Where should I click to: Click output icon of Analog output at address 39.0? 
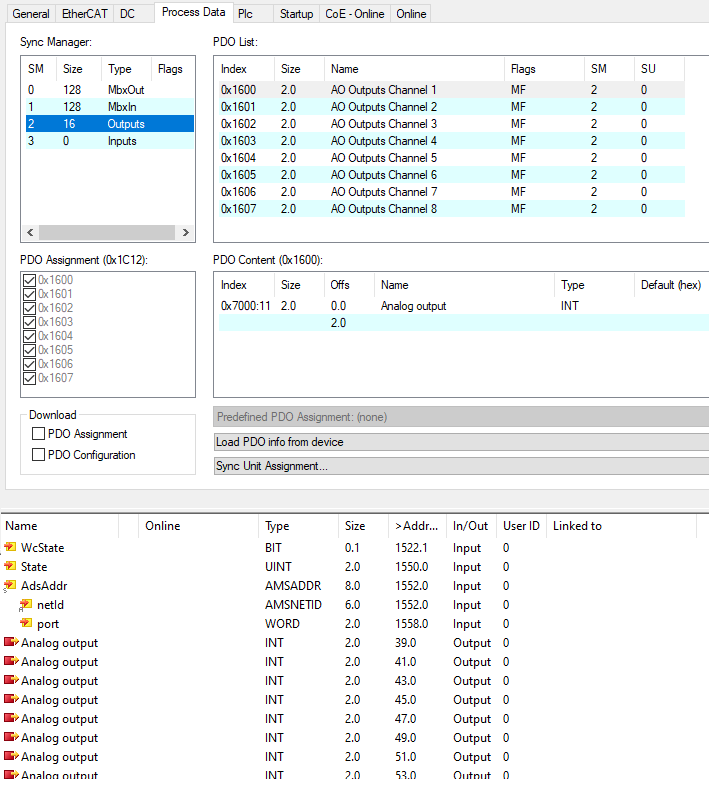click(x=11, y=642)
